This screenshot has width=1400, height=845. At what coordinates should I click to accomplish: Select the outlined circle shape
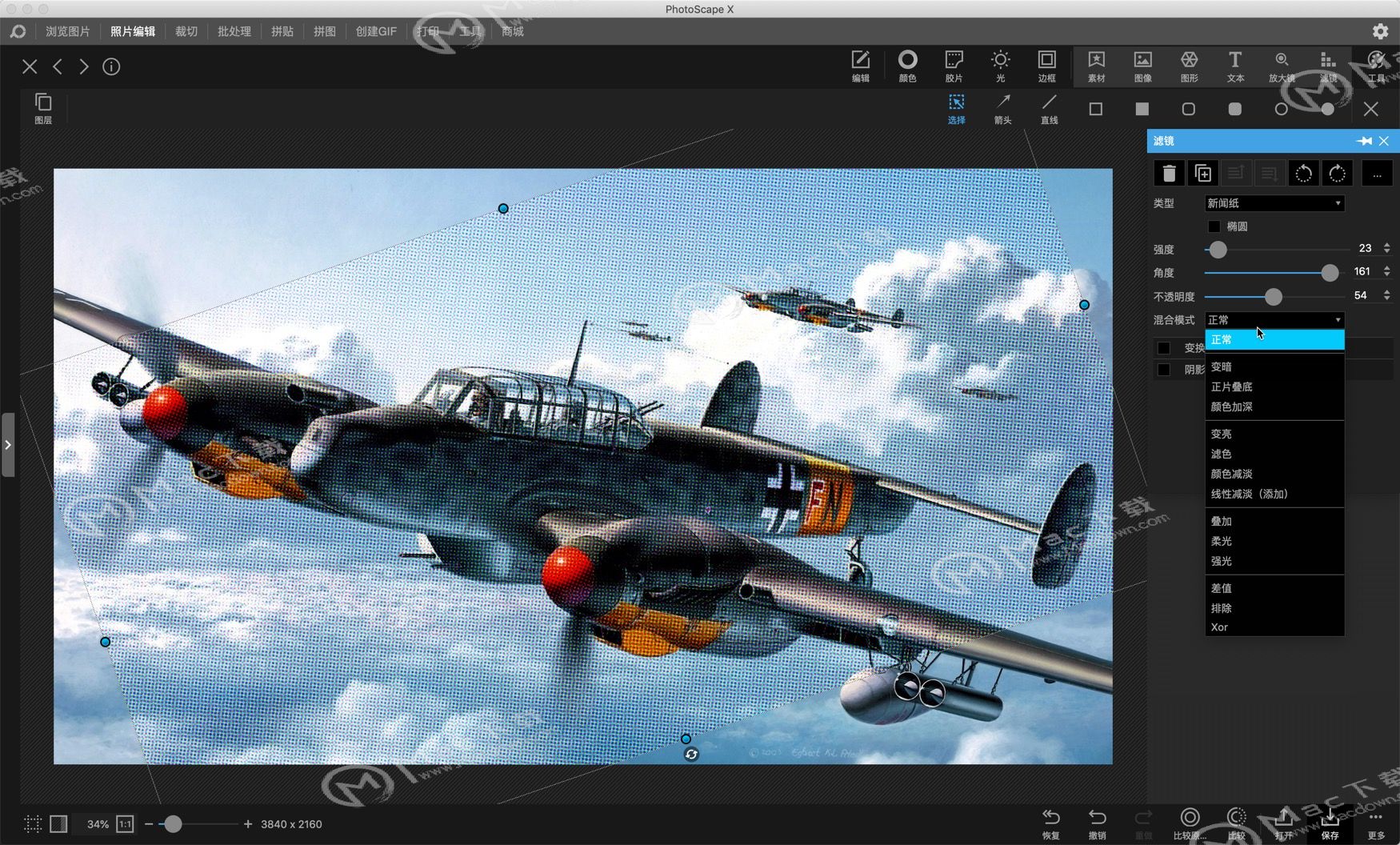[1282, 109]
